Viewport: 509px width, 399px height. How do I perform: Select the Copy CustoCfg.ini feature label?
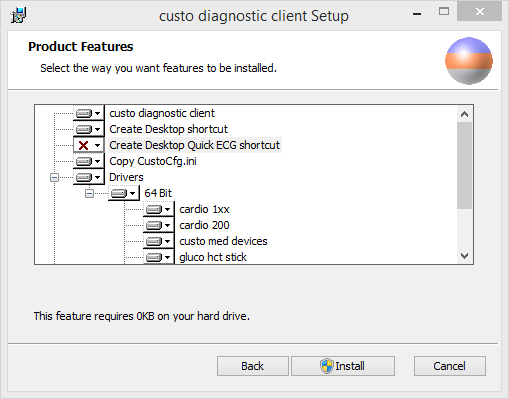(x=153, y=161)
